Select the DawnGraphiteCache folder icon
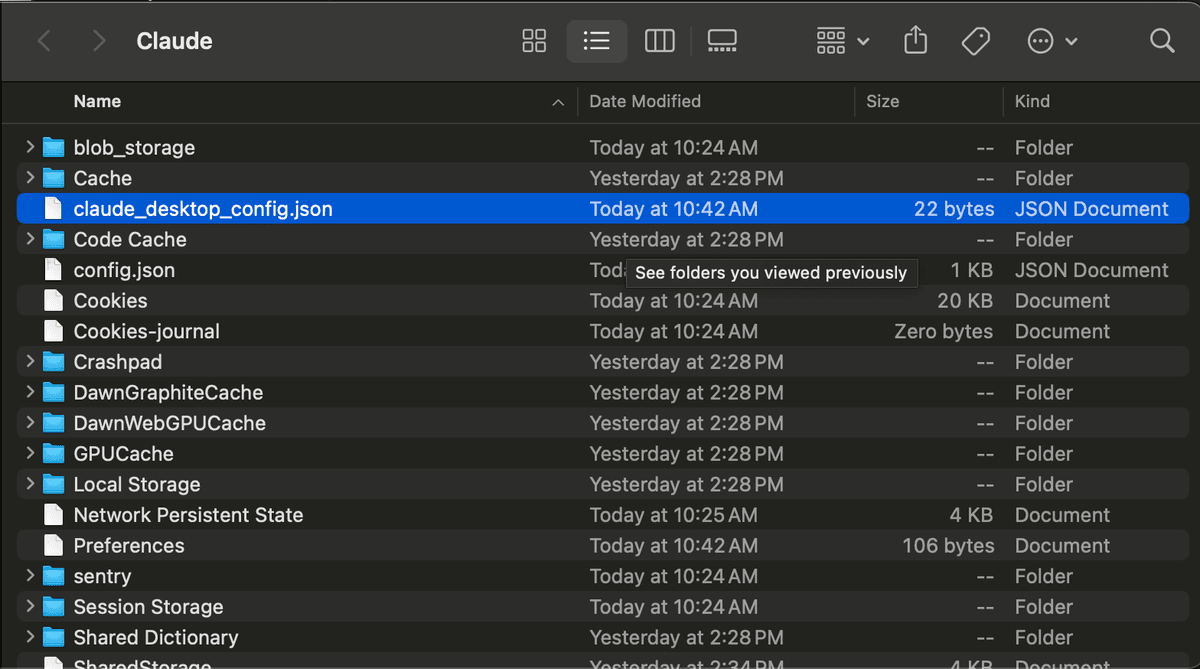The image size is (1200, 669). [x=53, y=392]
